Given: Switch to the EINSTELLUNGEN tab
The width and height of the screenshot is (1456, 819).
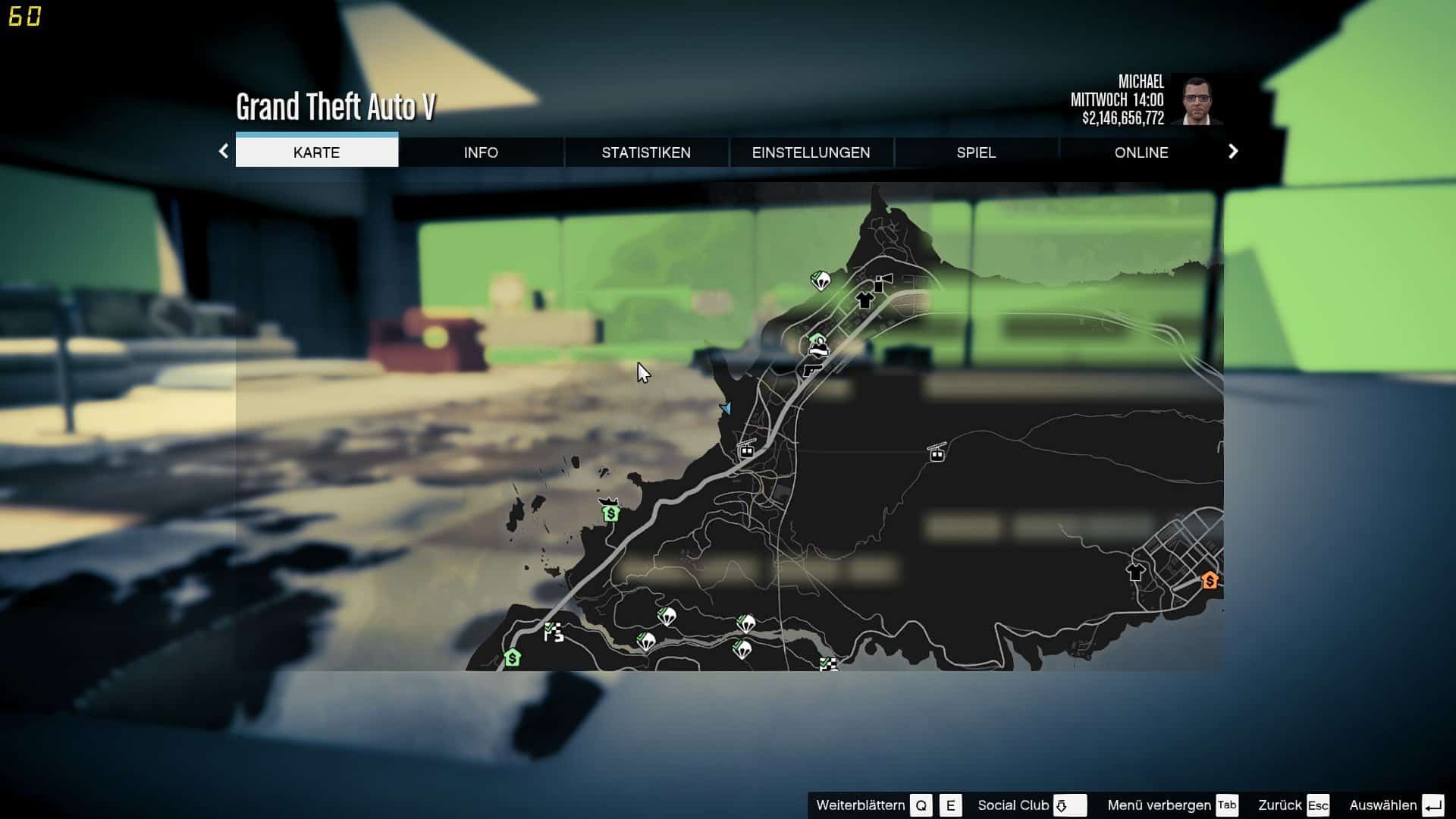Looking at the screenshot, I should click(x=811, y=152).
